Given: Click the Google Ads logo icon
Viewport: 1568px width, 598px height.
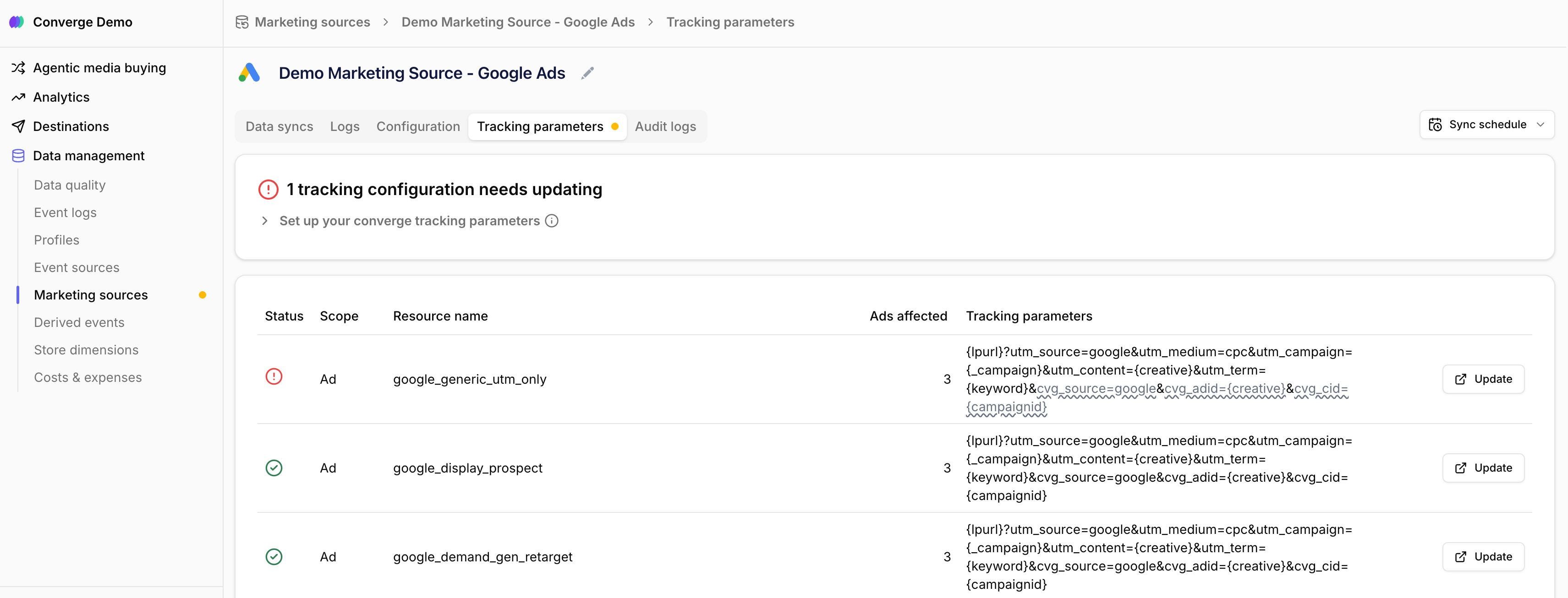Looking at the screenshot, I should coord(250,72).
